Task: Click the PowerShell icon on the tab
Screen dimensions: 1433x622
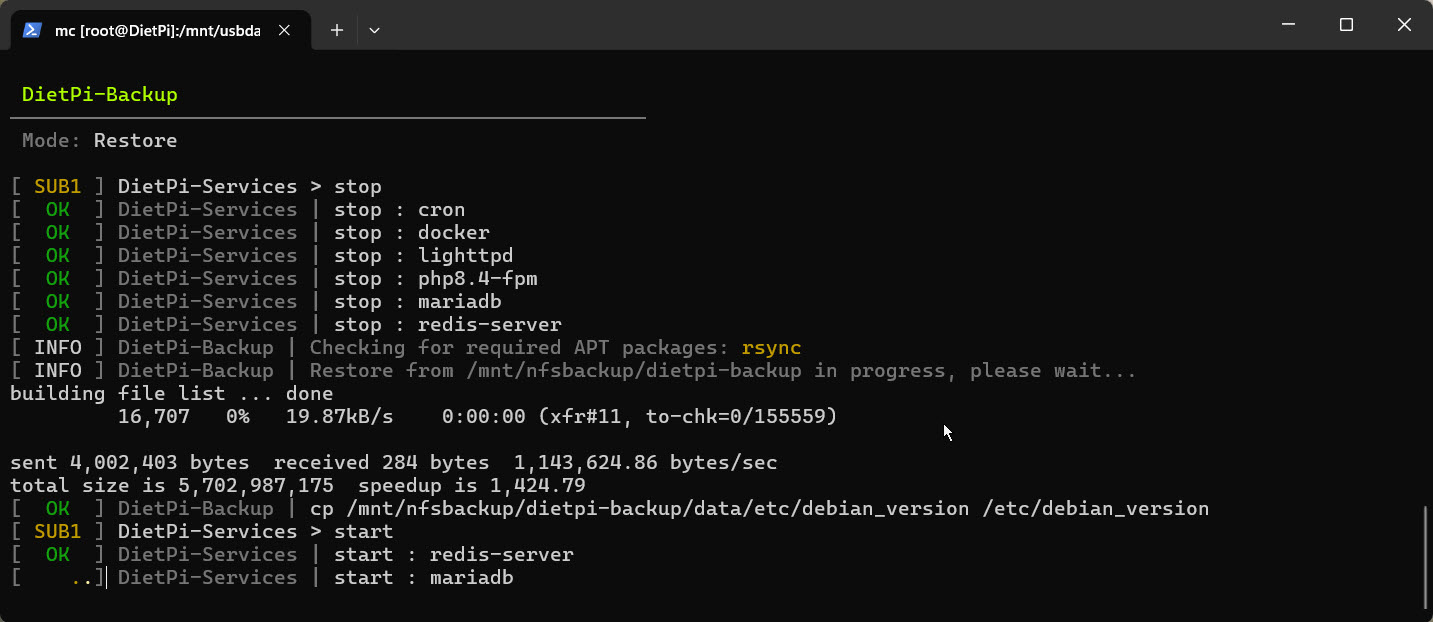Action: tap(32, 30)
